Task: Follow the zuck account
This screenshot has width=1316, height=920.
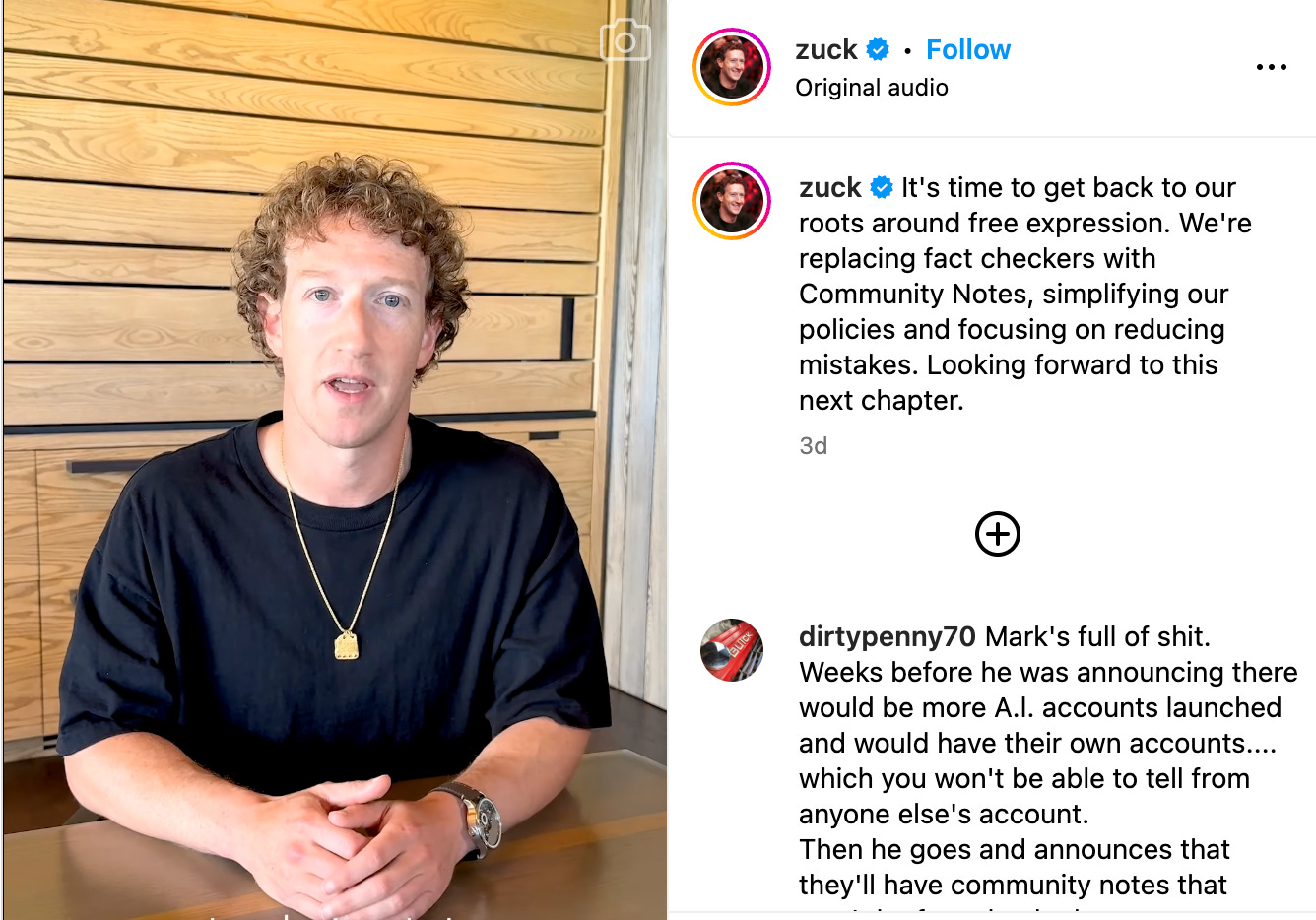Action: coord(967,49)
